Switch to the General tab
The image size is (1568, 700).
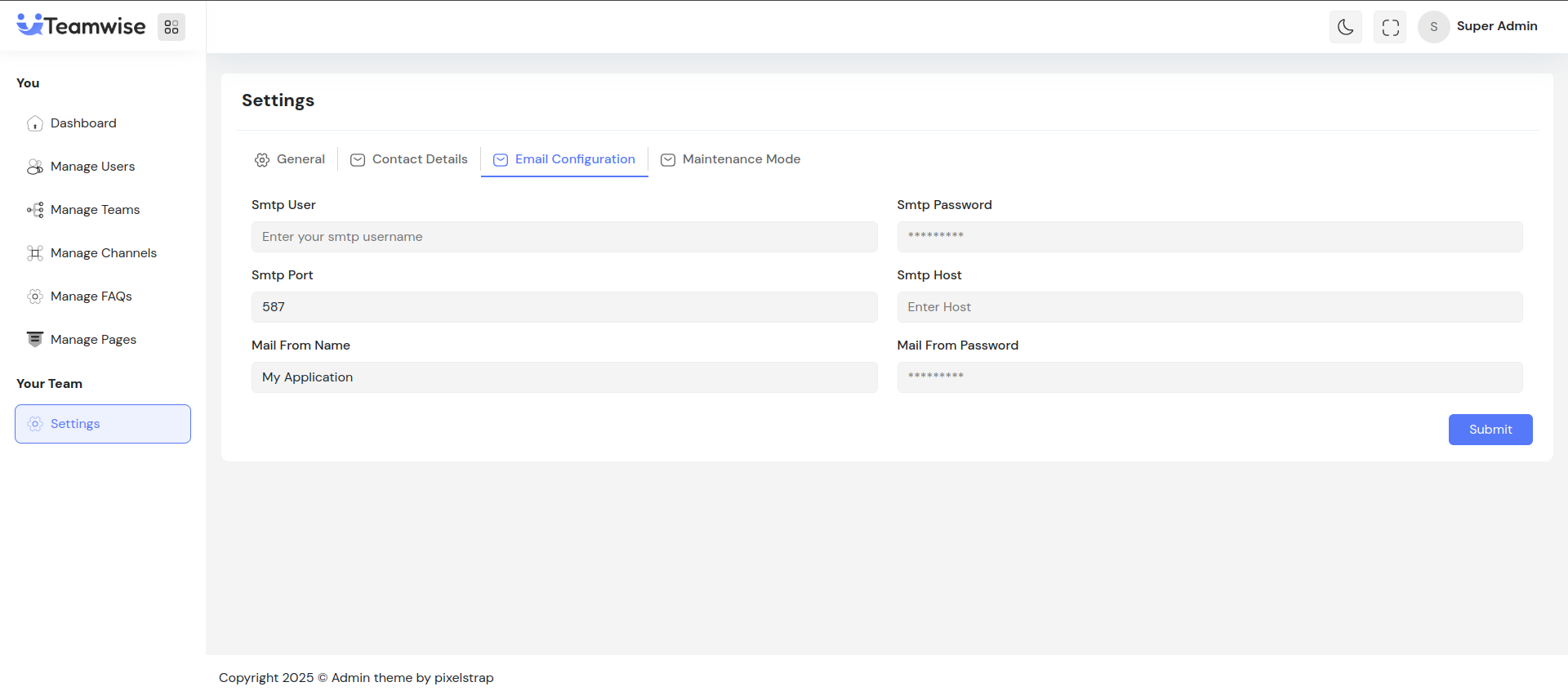click(x=290, y=159)
